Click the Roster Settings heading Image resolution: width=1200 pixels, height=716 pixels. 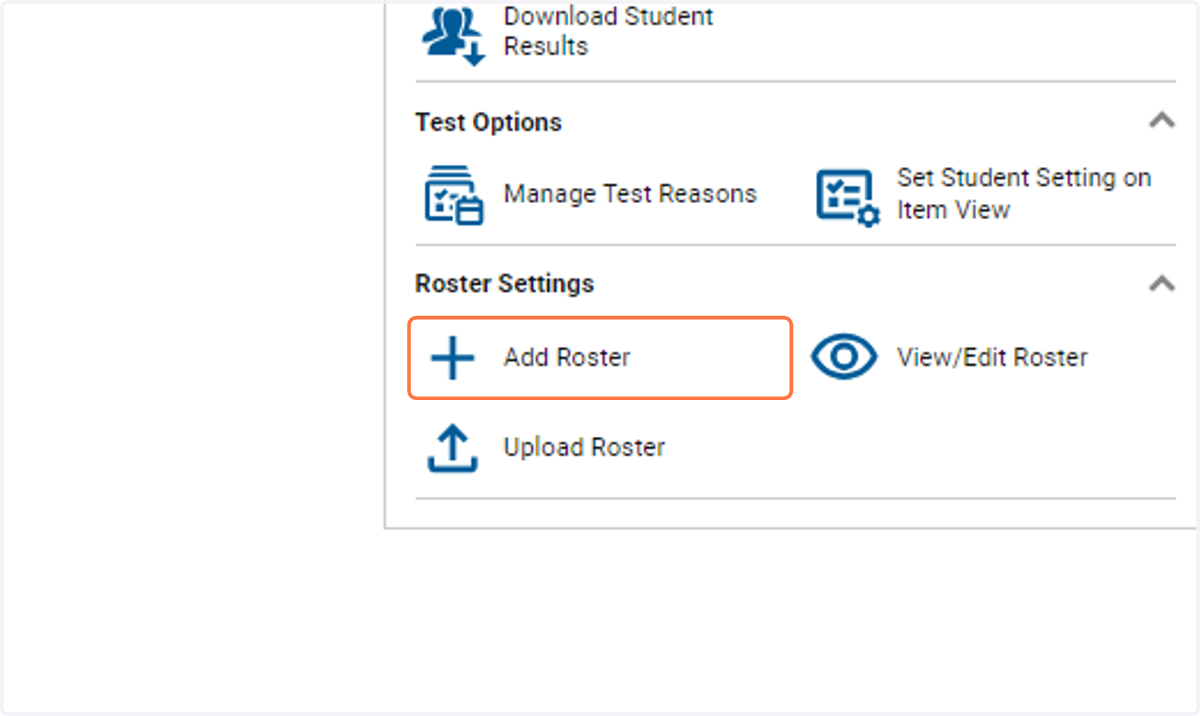[504, 284]
